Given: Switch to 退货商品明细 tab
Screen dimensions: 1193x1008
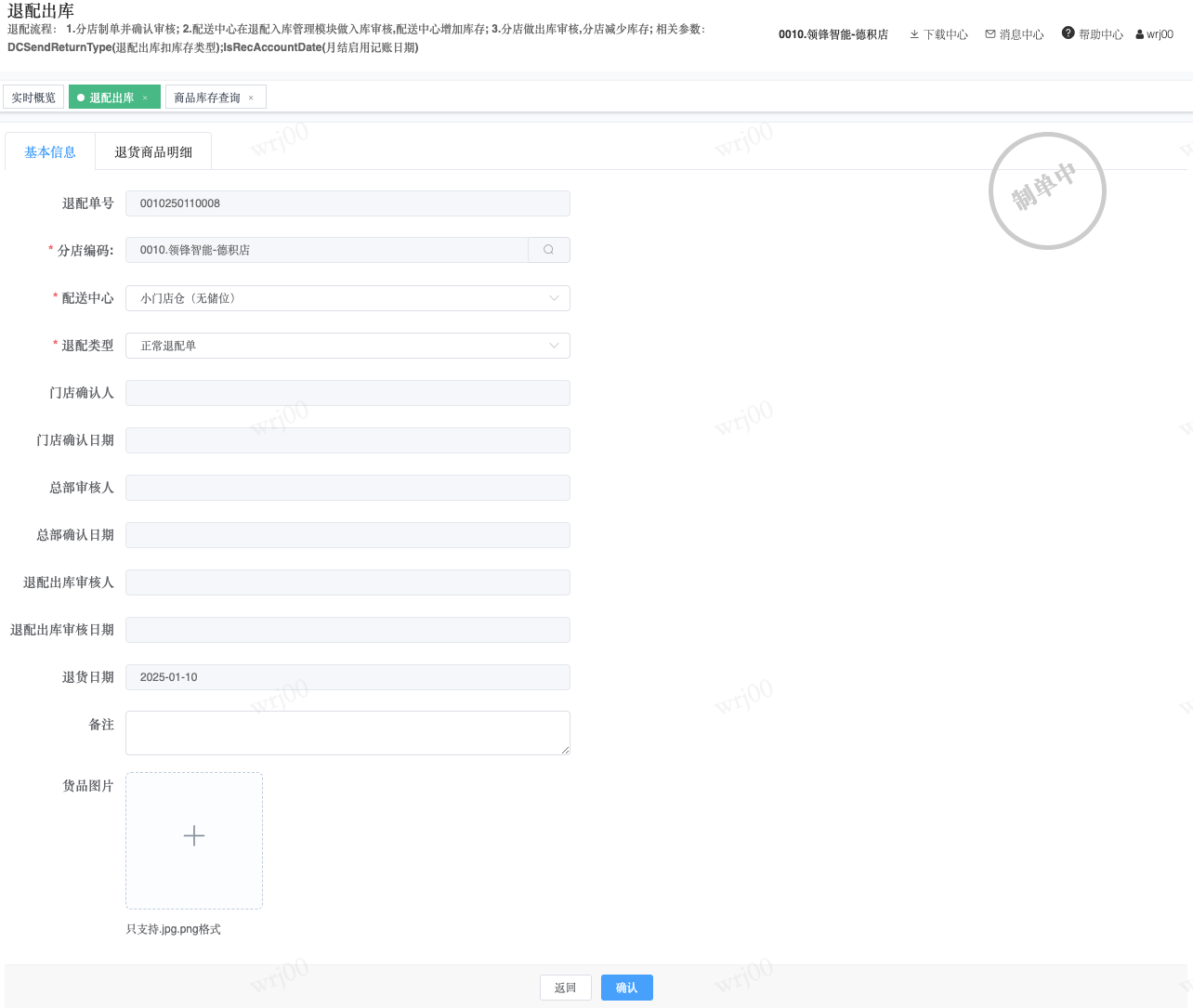Looking at the screenshot, I should (153, 151).
